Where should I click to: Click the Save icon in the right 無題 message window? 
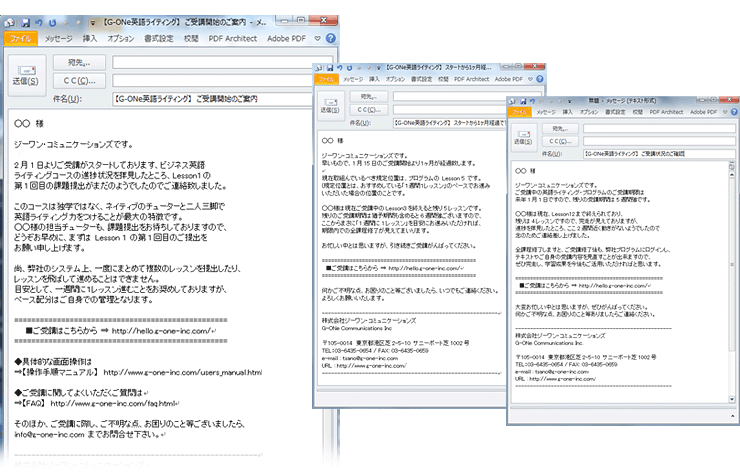[x=523, y=101]
